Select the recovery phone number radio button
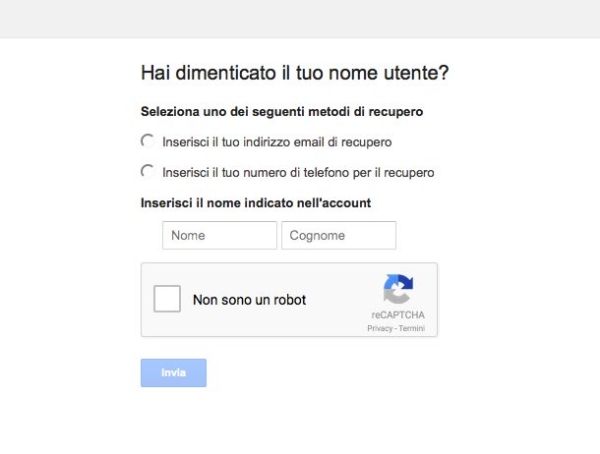 click(148, 171)
